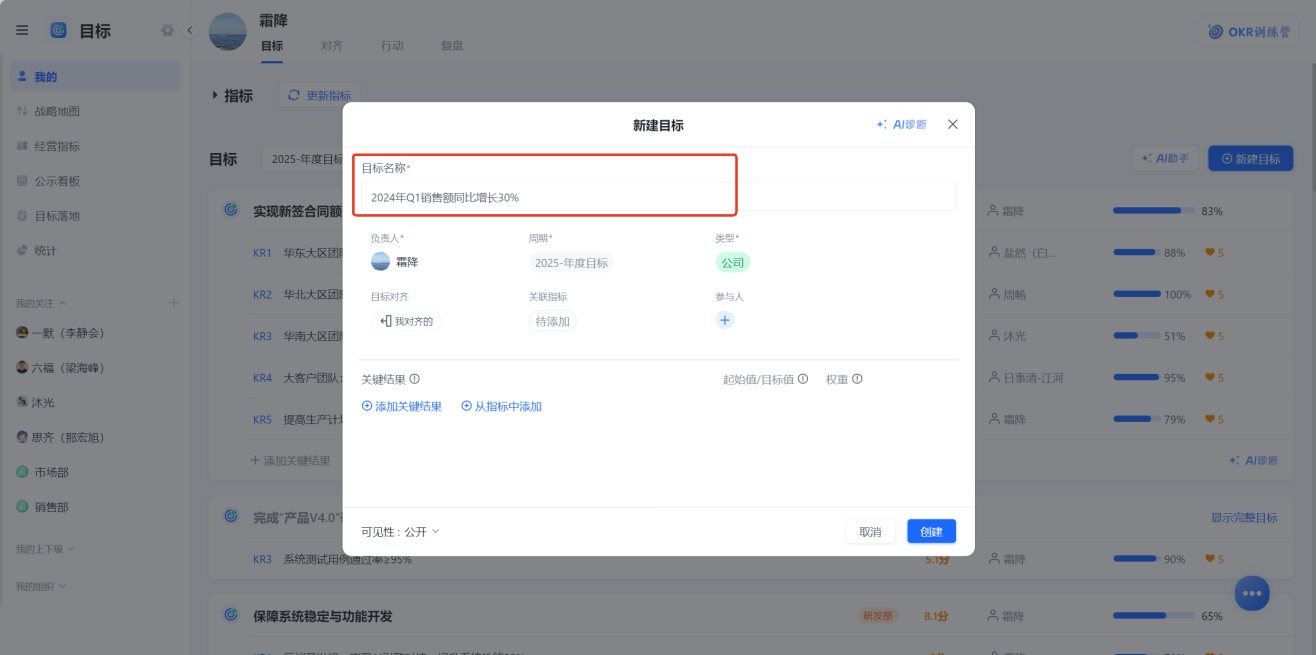Go to 我的 in the sidebar

click(95, 76)
